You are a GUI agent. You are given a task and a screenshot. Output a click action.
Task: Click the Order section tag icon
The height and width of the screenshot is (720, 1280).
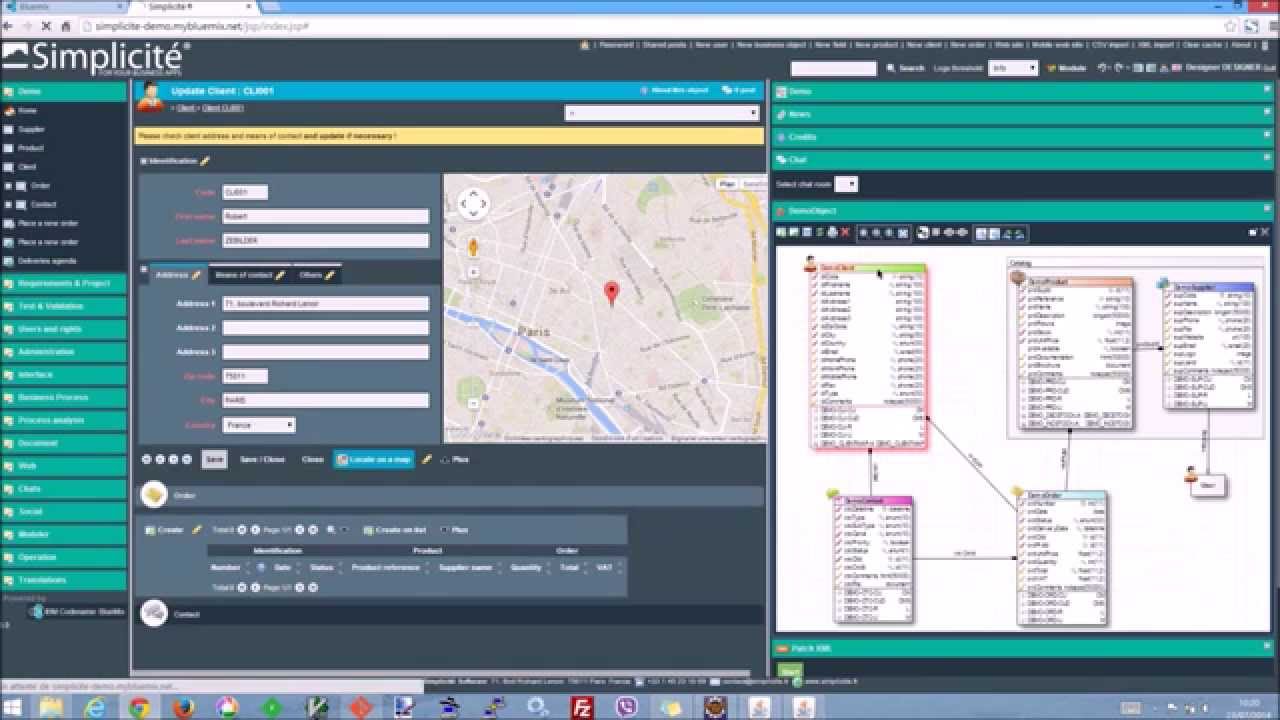154,495
